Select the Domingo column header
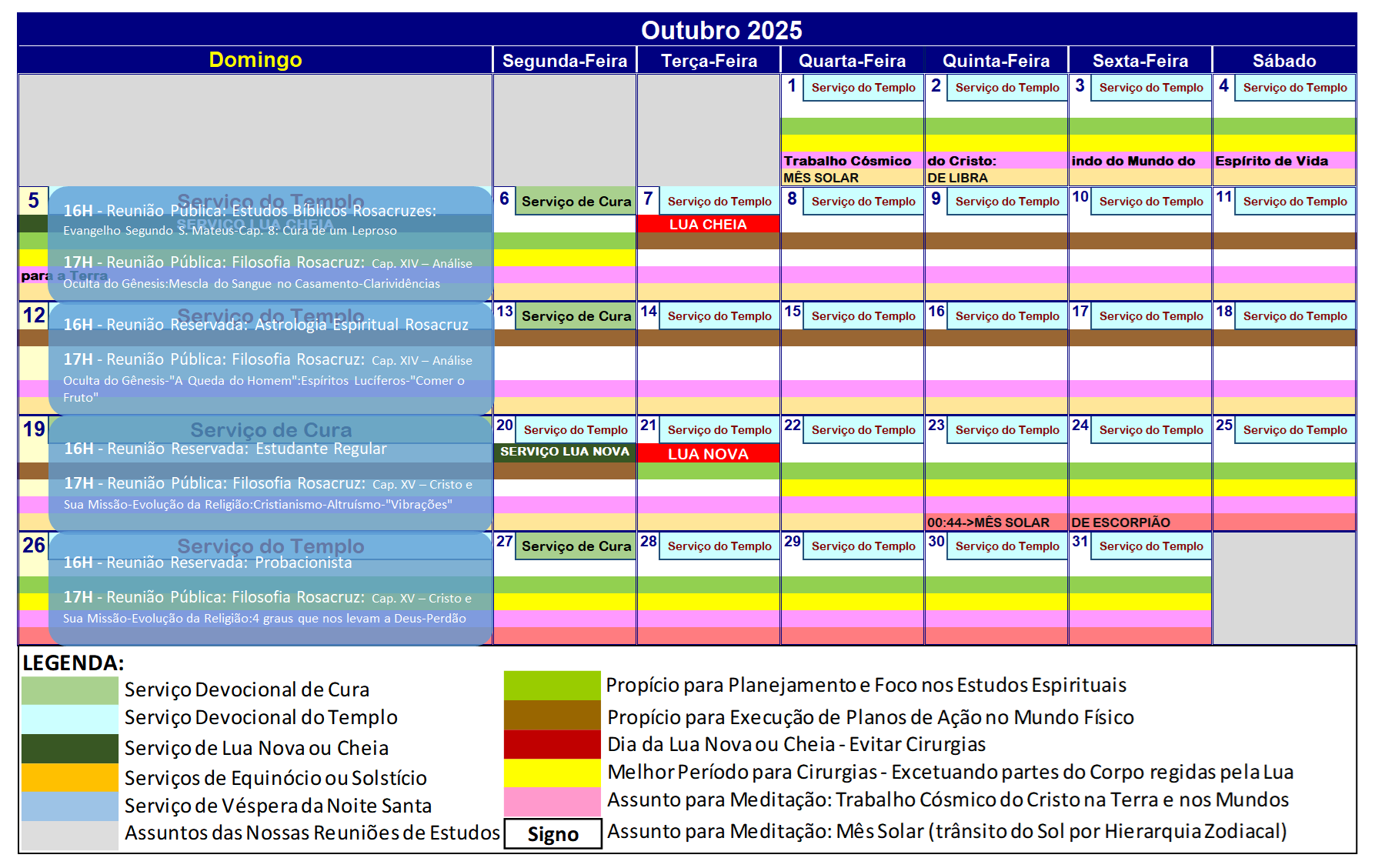Viewport: 1375px width, 868px height. coord(255,59)
